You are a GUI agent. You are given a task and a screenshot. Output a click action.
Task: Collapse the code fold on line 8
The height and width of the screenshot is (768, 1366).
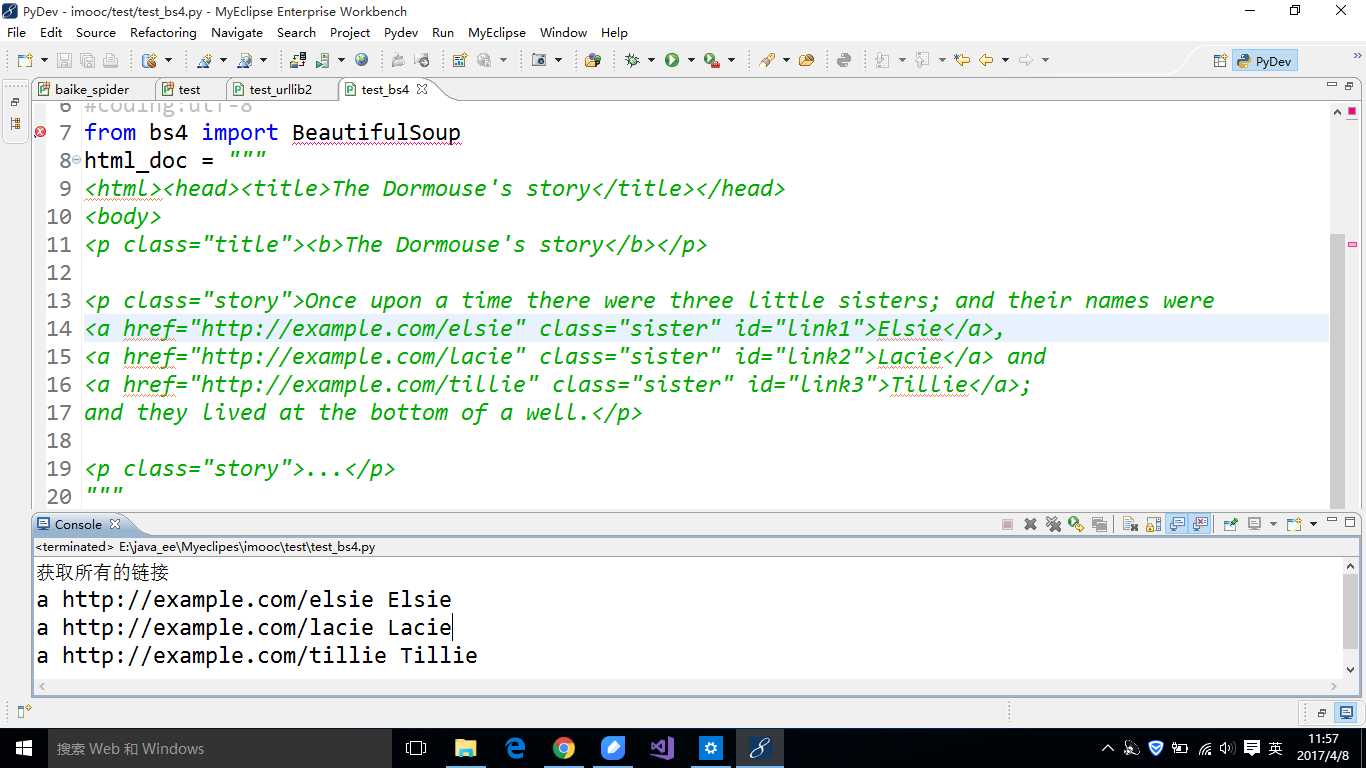(x=77, y=160)
